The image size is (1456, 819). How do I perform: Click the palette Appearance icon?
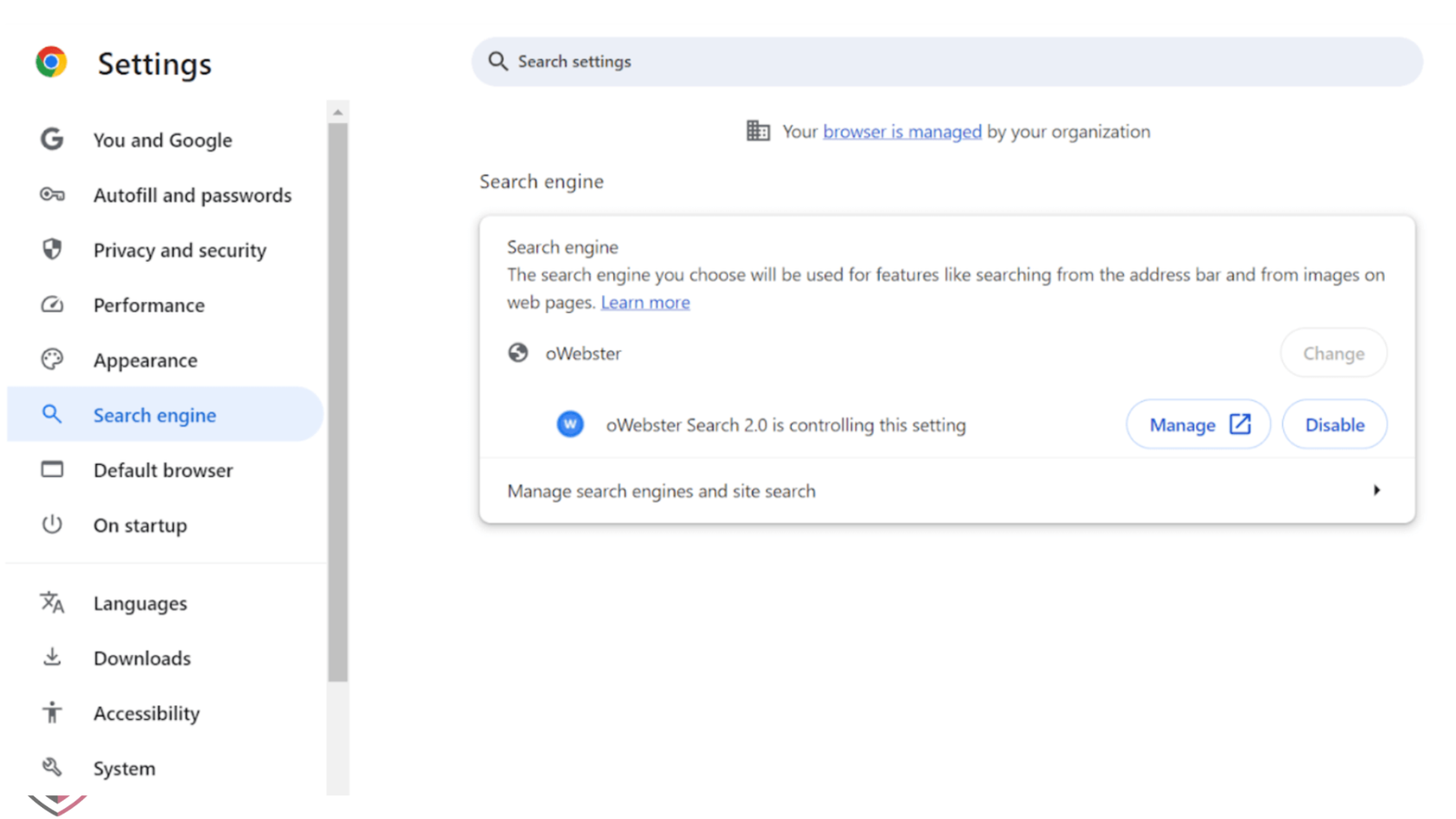[52, 359]
